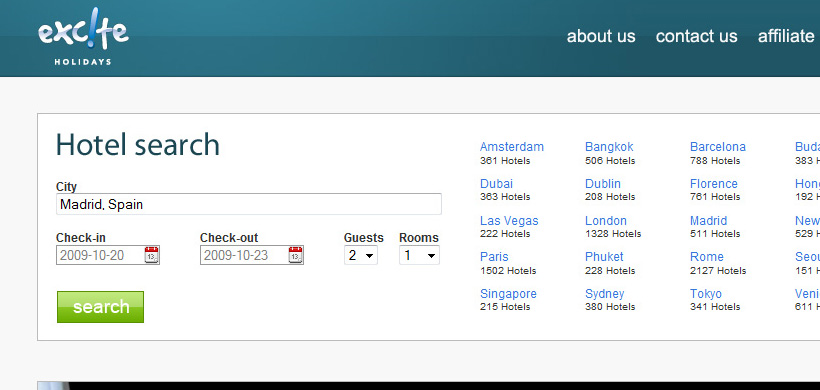Click the '2127 Hotels' text
Screen dimensions: 820x390
coord(718,271)
